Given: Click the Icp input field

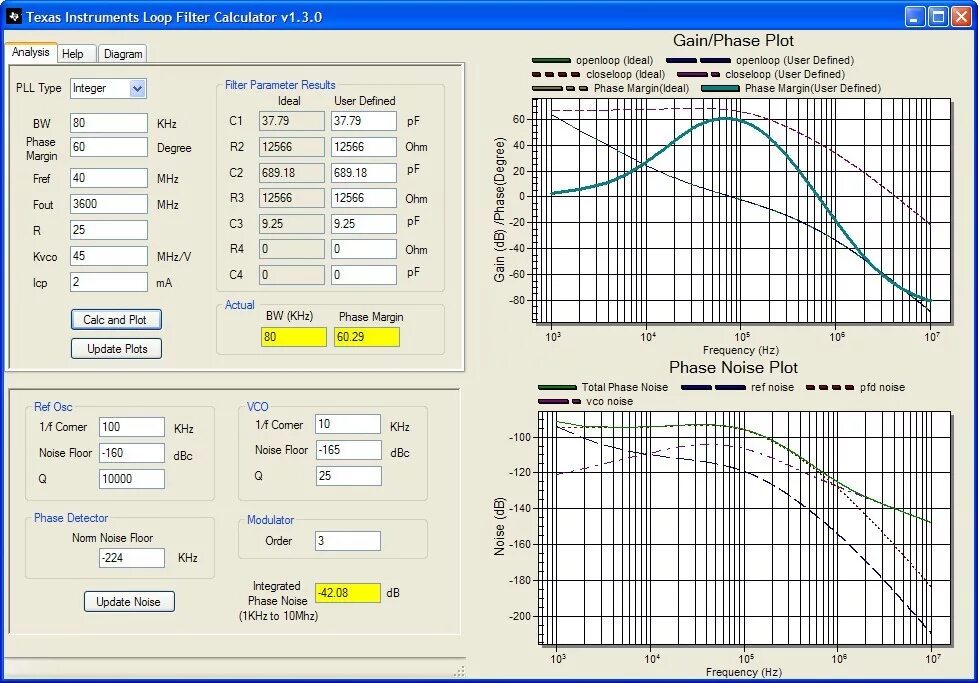Looking at the screenshot, I should click(x=109, y=282).
